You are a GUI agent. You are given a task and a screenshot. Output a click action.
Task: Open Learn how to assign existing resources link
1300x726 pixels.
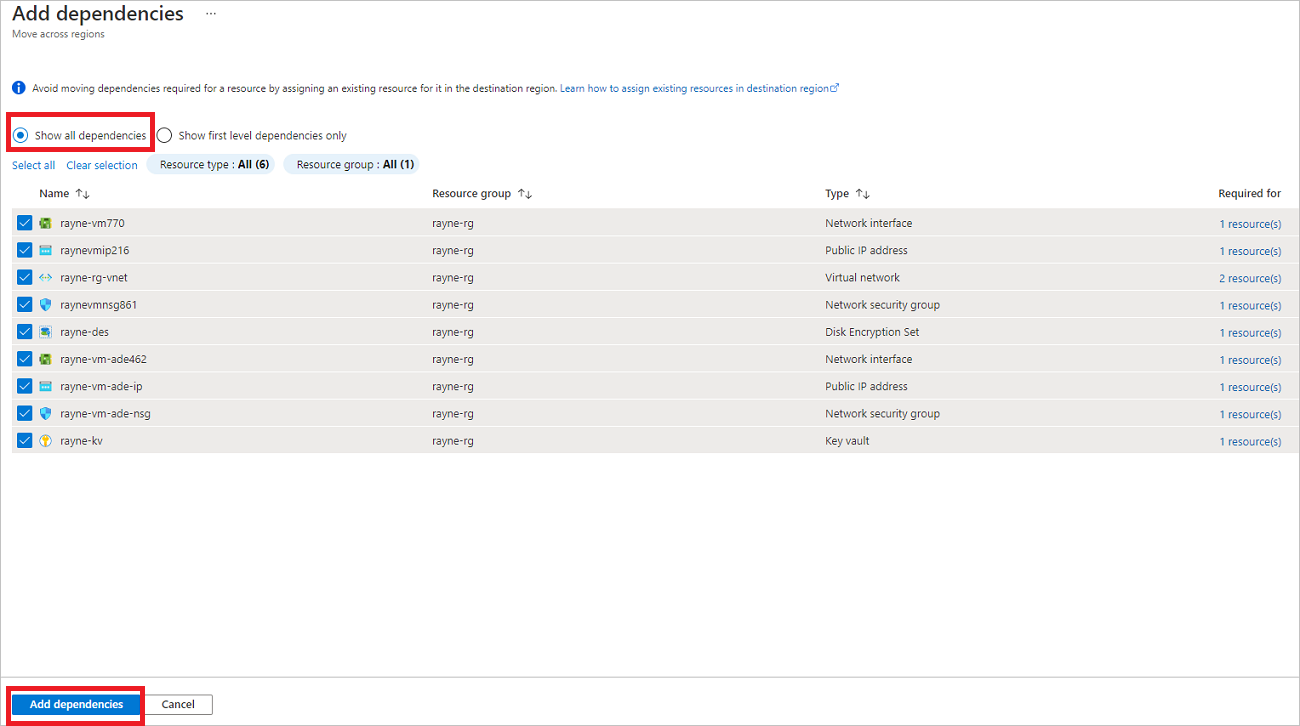click(699, 88)
